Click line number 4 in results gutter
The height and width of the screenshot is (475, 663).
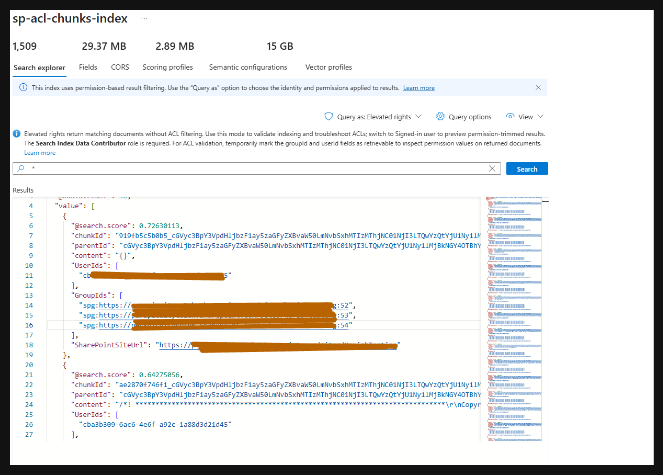pos(30,206)
